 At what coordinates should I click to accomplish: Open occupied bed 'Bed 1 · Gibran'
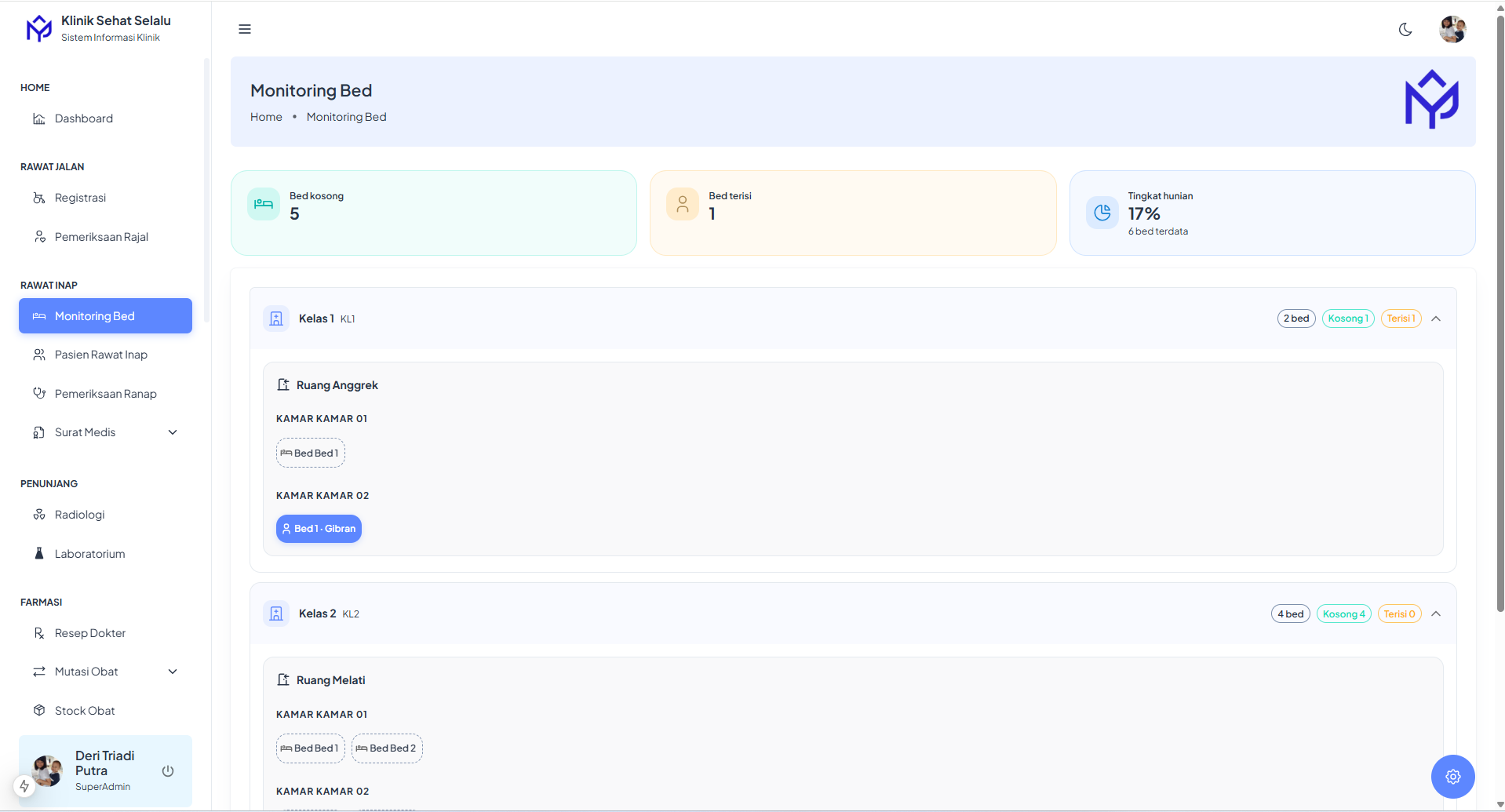(x=319, y=529)
